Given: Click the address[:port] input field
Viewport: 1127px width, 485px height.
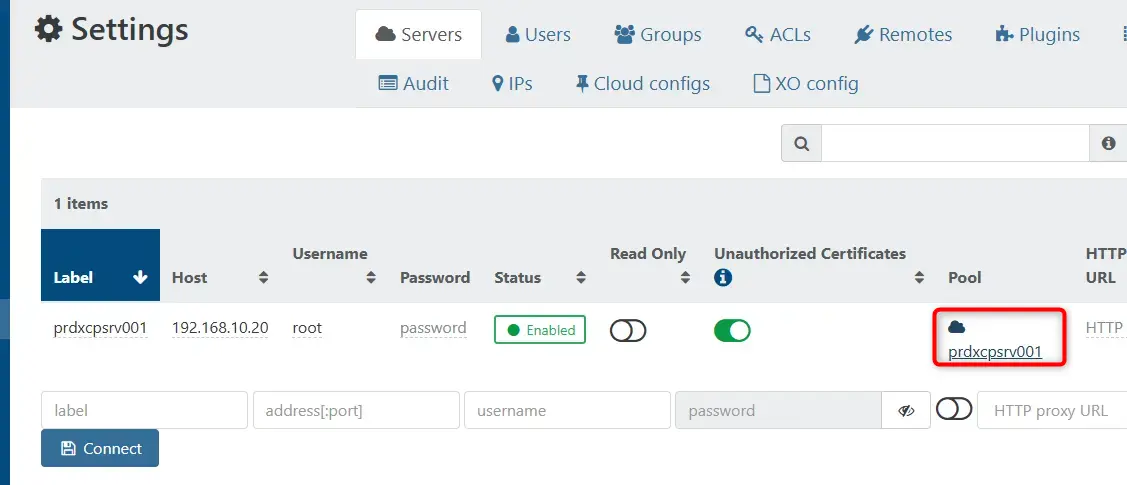Looking at the screenshot, I should [356, 410].
